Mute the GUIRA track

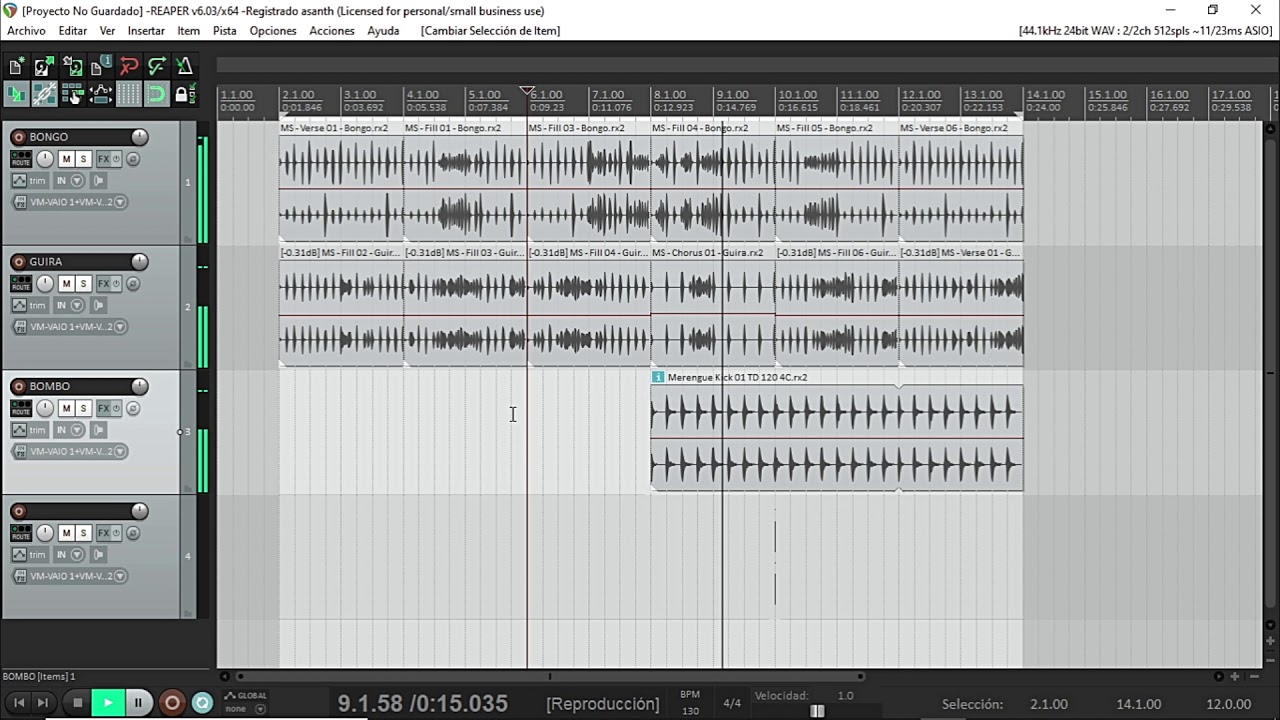(x=66, y=284)
